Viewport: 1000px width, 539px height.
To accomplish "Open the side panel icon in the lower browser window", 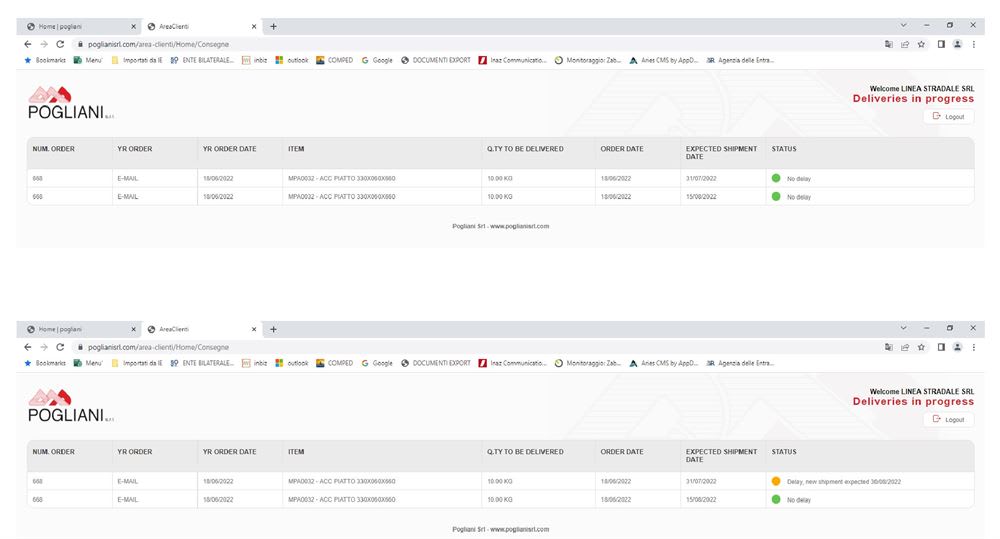I will tap(941, 347).
